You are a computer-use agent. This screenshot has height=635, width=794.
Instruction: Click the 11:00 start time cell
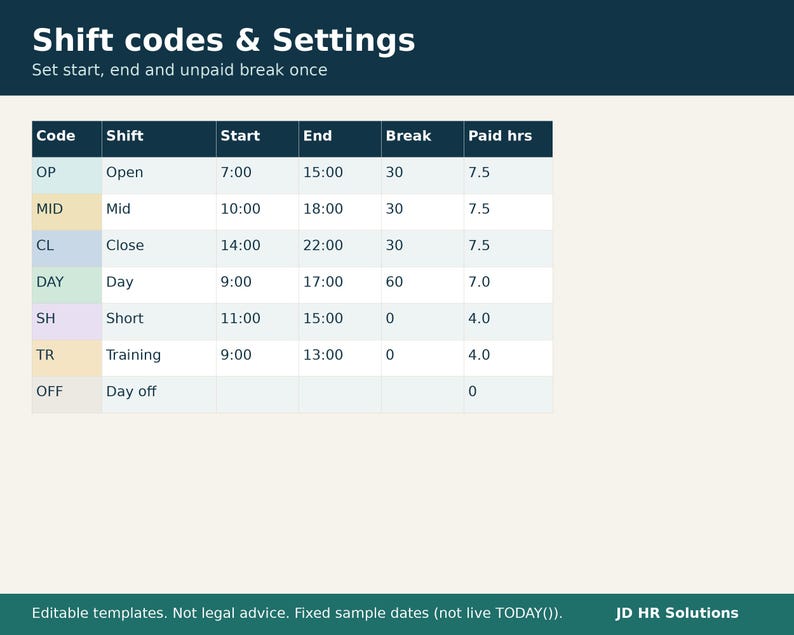(x=257, y=321)
